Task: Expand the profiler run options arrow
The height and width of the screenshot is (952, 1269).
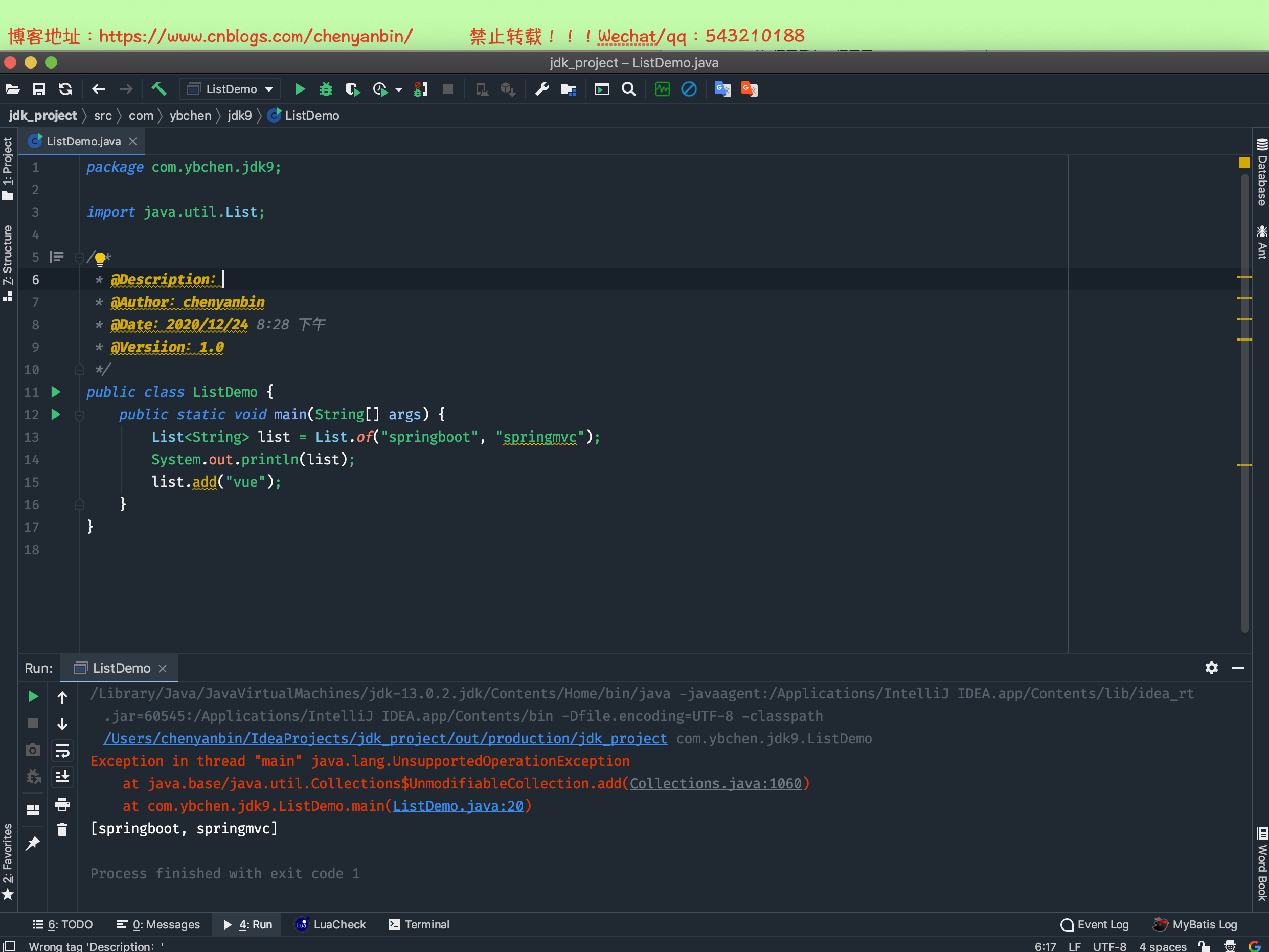Action: (x=399, y=89)
